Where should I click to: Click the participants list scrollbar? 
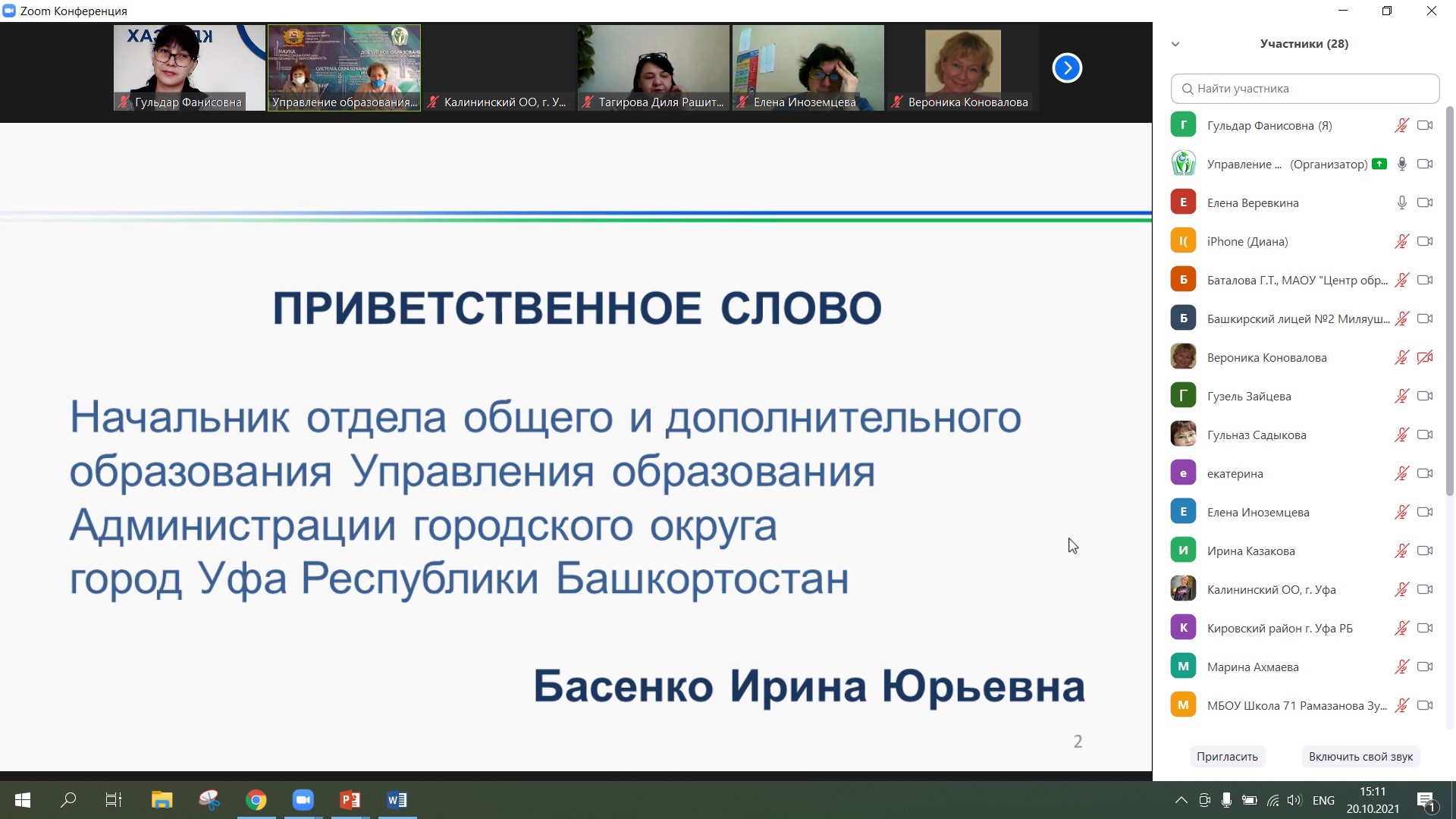coord(1449,303)
